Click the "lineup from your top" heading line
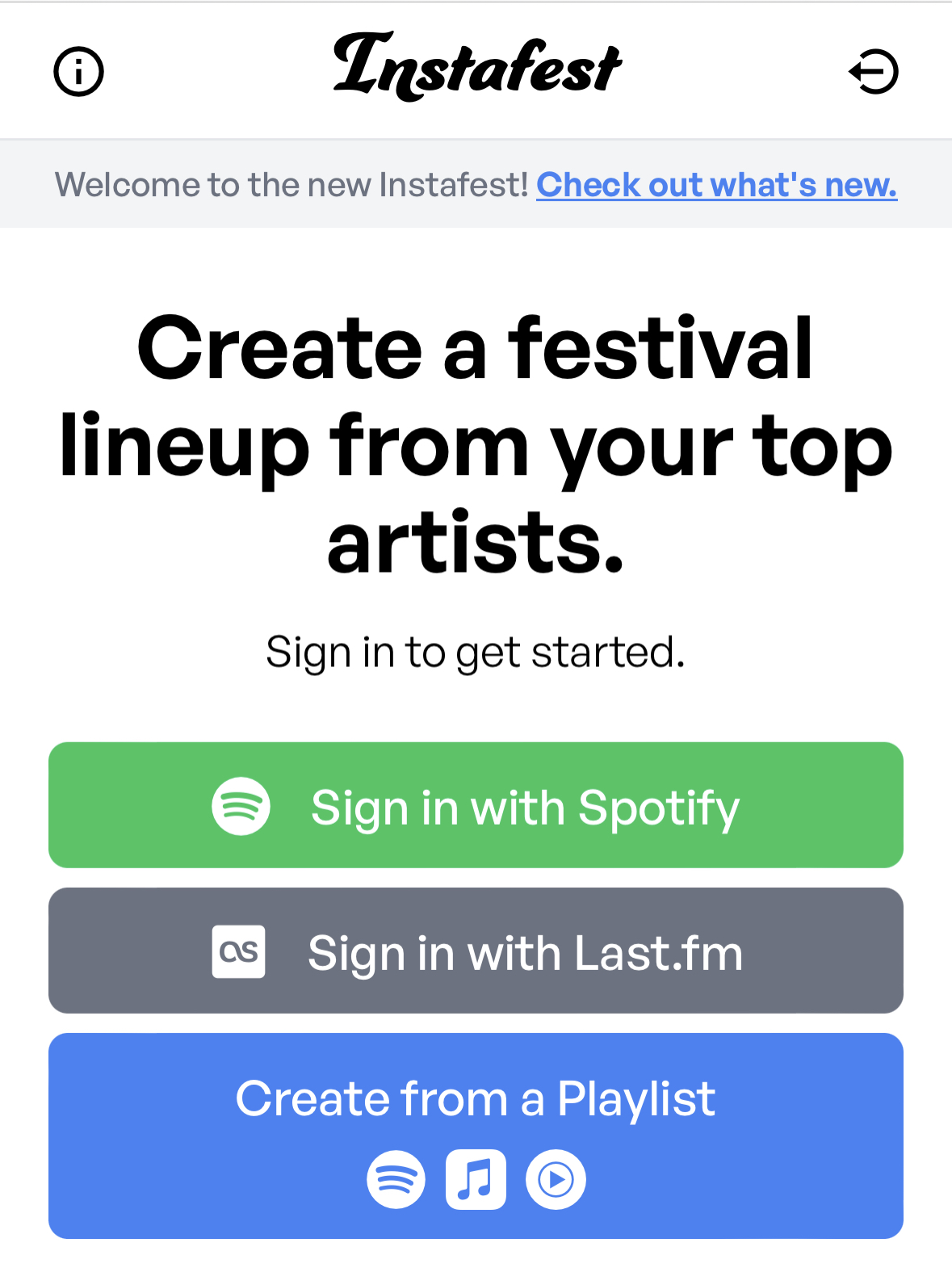This screenshot has width=952, height=1268. 475,446
